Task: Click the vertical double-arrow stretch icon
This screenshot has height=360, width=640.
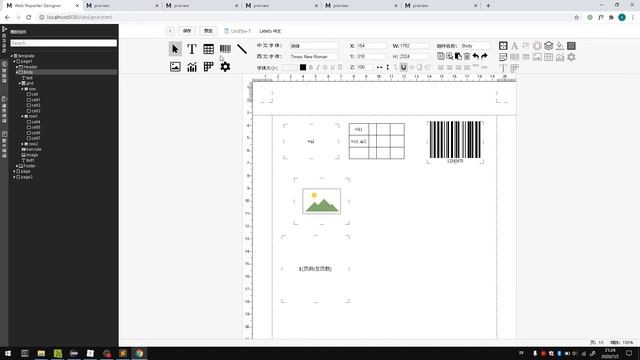Action: 387,67
